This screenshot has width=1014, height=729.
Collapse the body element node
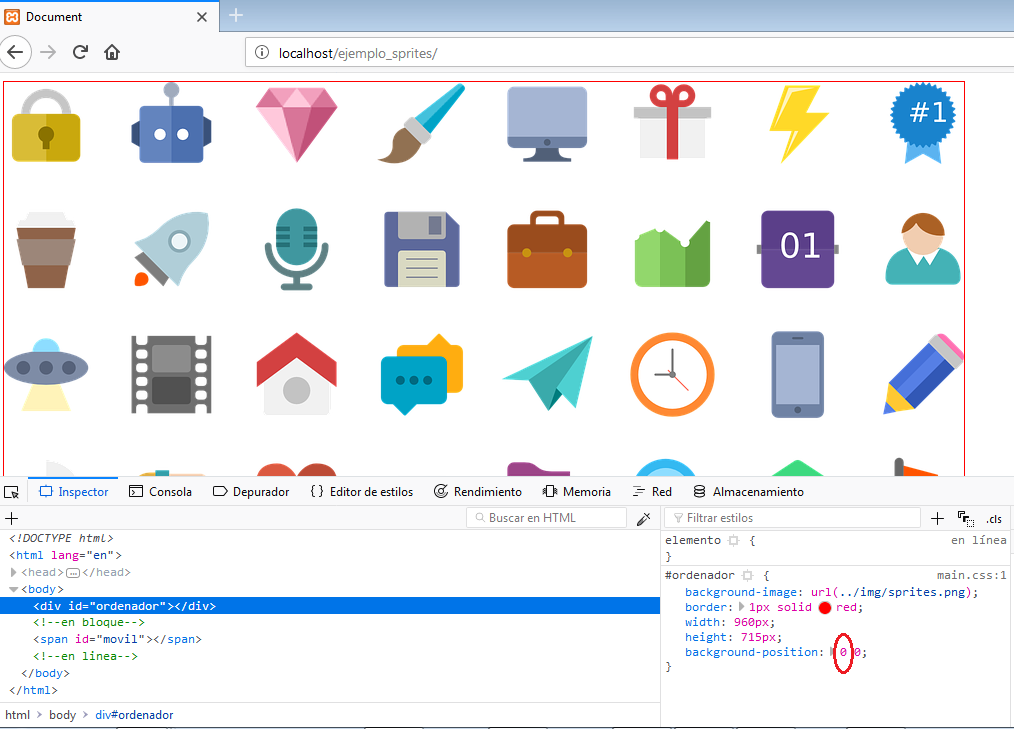pyautogui.click(x=14, y=589)
